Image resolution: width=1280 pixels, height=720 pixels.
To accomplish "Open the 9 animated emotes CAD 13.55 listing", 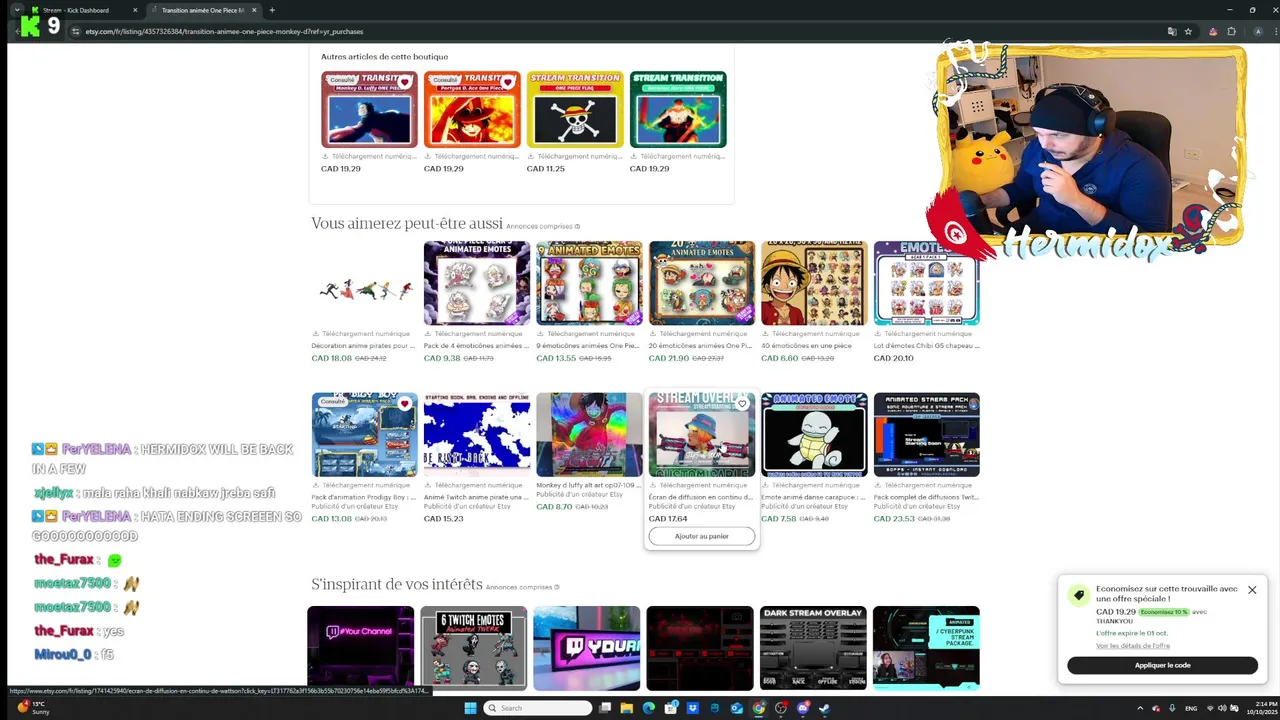I will point(589,283).
